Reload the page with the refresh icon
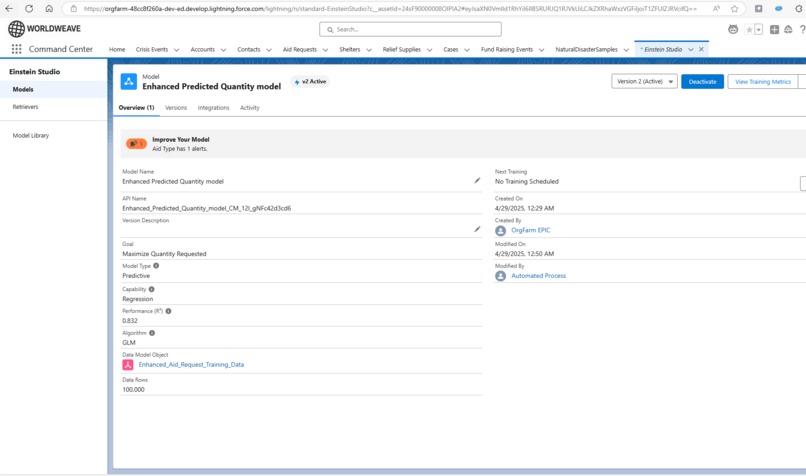This screenshot has height=476, width=806. click(29, 8)
